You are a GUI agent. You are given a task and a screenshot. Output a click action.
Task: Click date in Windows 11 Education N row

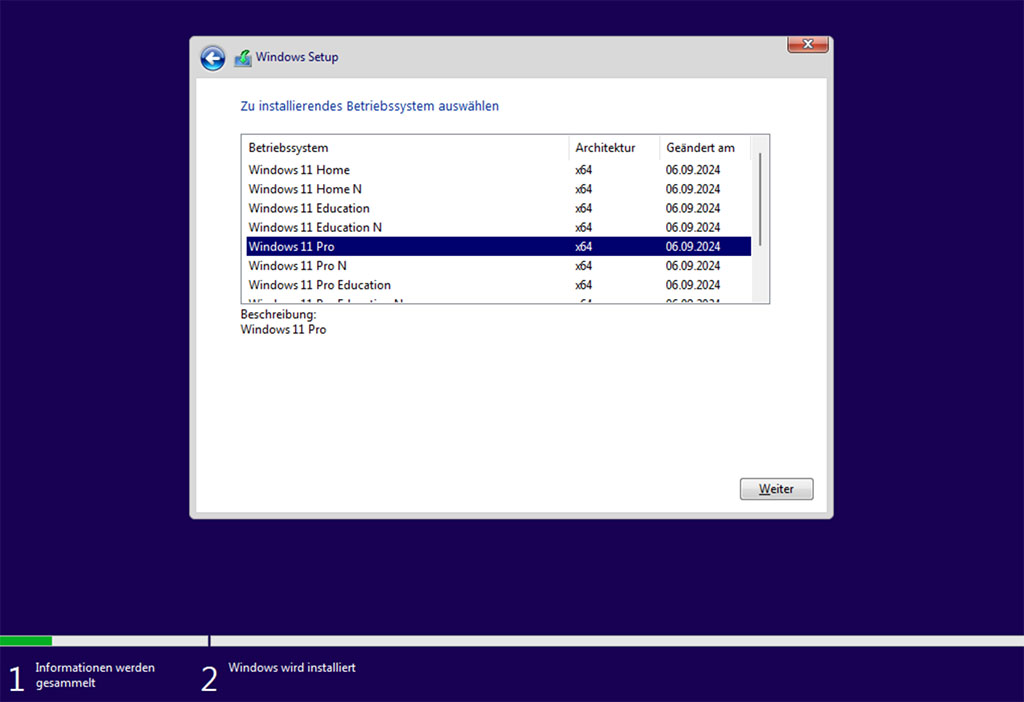pos(693,227)
